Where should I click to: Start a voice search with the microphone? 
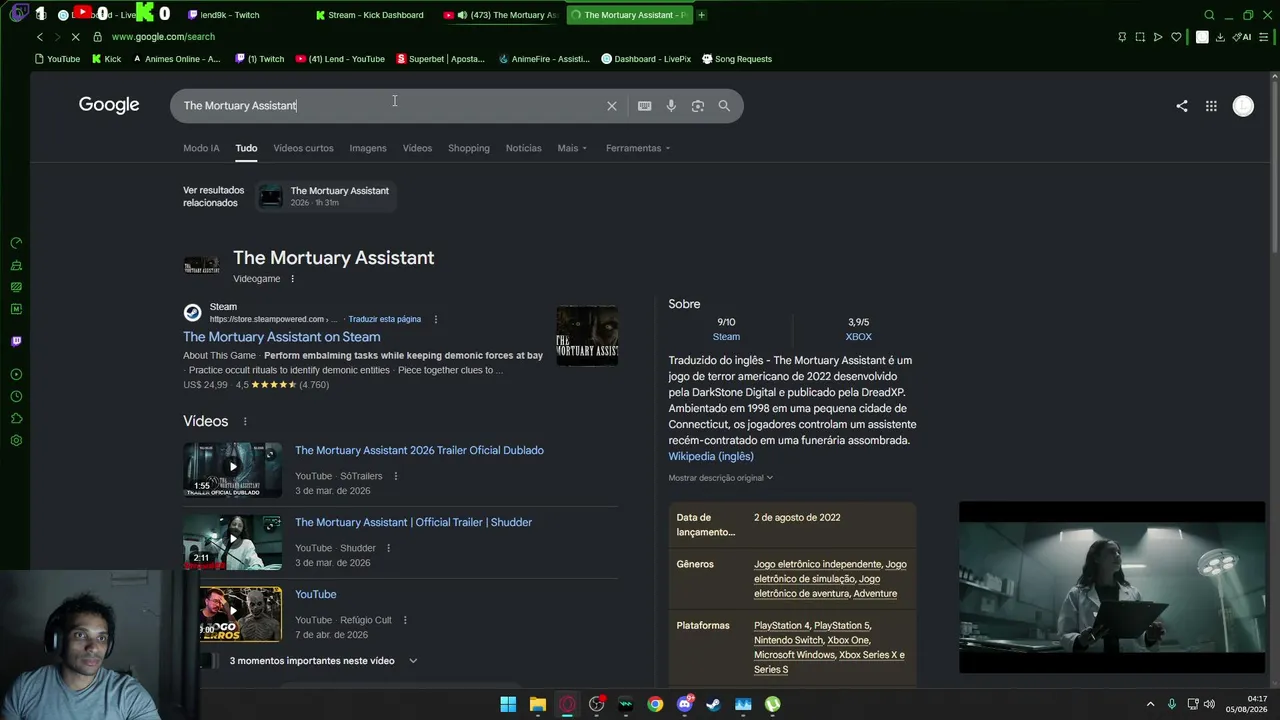click(x=671, y=106)
